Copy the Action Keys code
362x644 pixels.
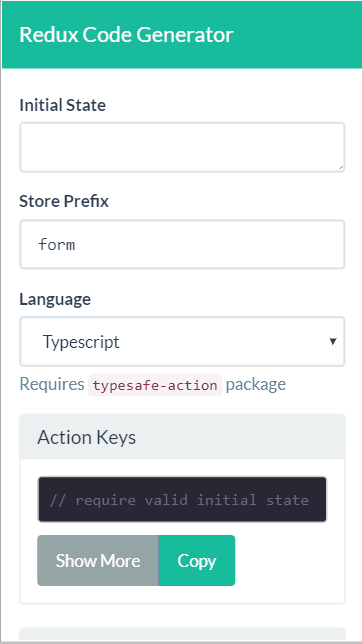pyautogui.click(x=197, y=561)
